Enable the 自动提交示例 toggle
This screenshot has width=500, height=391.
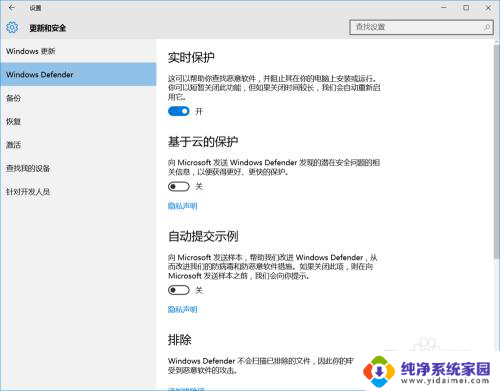click(179, 290)
